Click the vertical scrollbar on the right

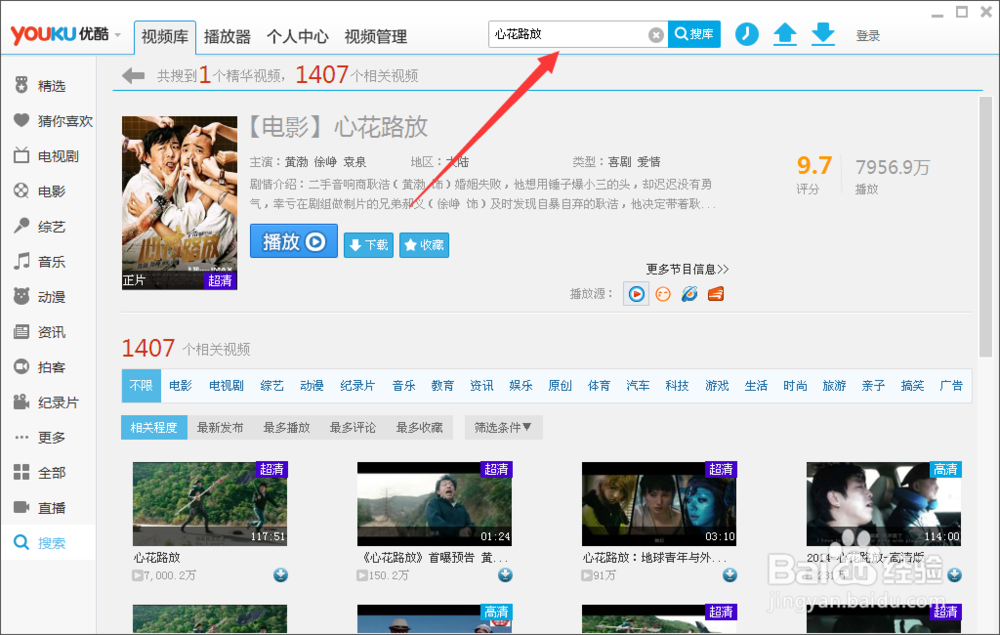coord(985,227)
